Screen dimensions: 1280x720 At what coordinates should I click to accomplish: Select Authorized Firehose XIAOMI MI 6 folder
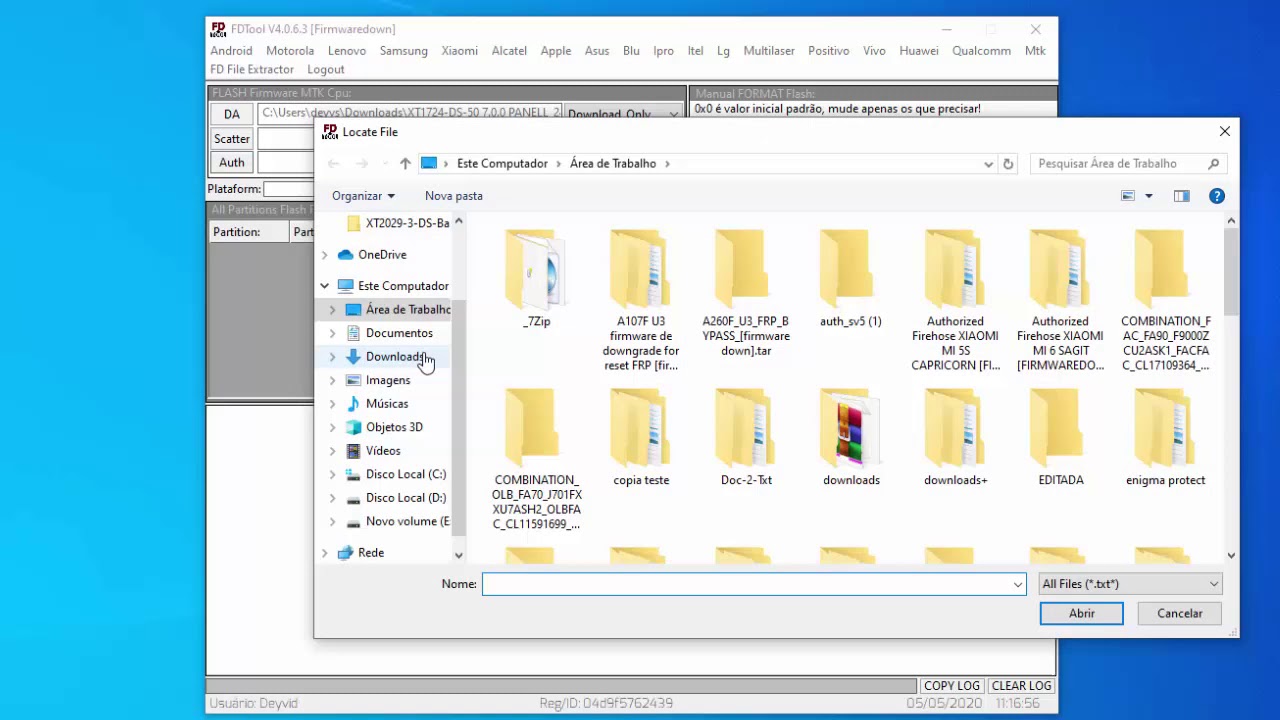[x=1060, y=300]
